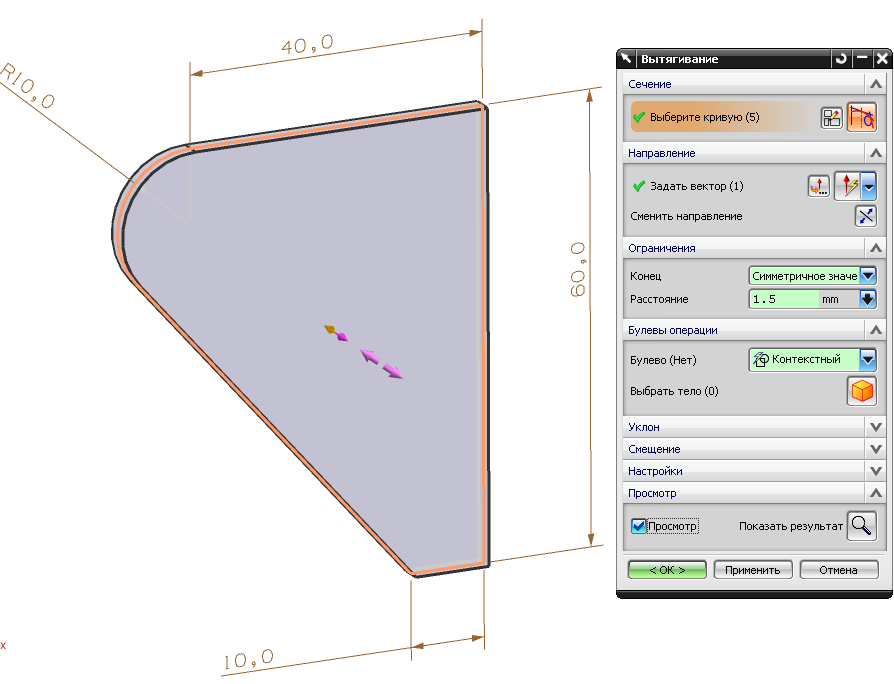Collapse the Ограничения section
This screenshot has height=684, width=894.
click(x=876, y=249)
